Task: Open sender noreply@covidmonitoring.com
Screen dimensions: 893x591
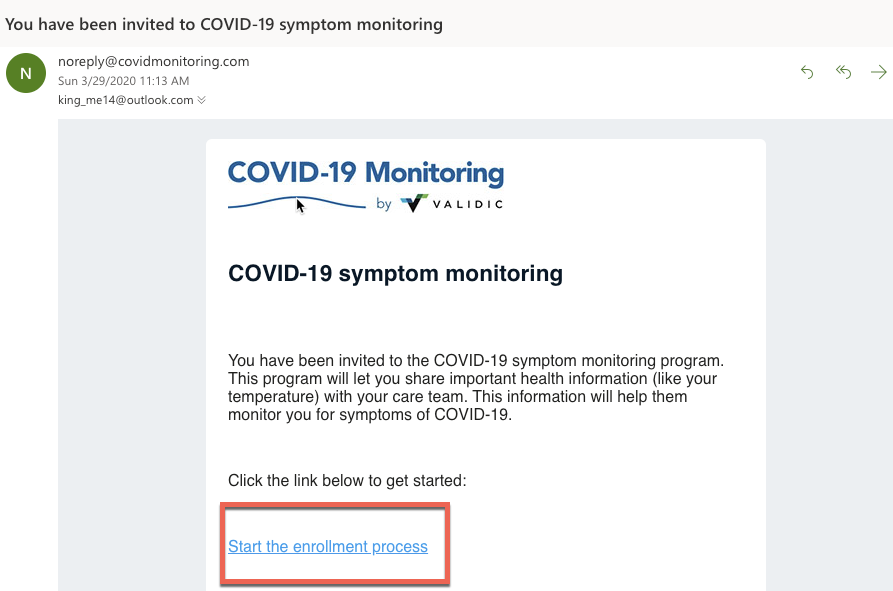Action: pyautogui.click(x=153, y=61)
